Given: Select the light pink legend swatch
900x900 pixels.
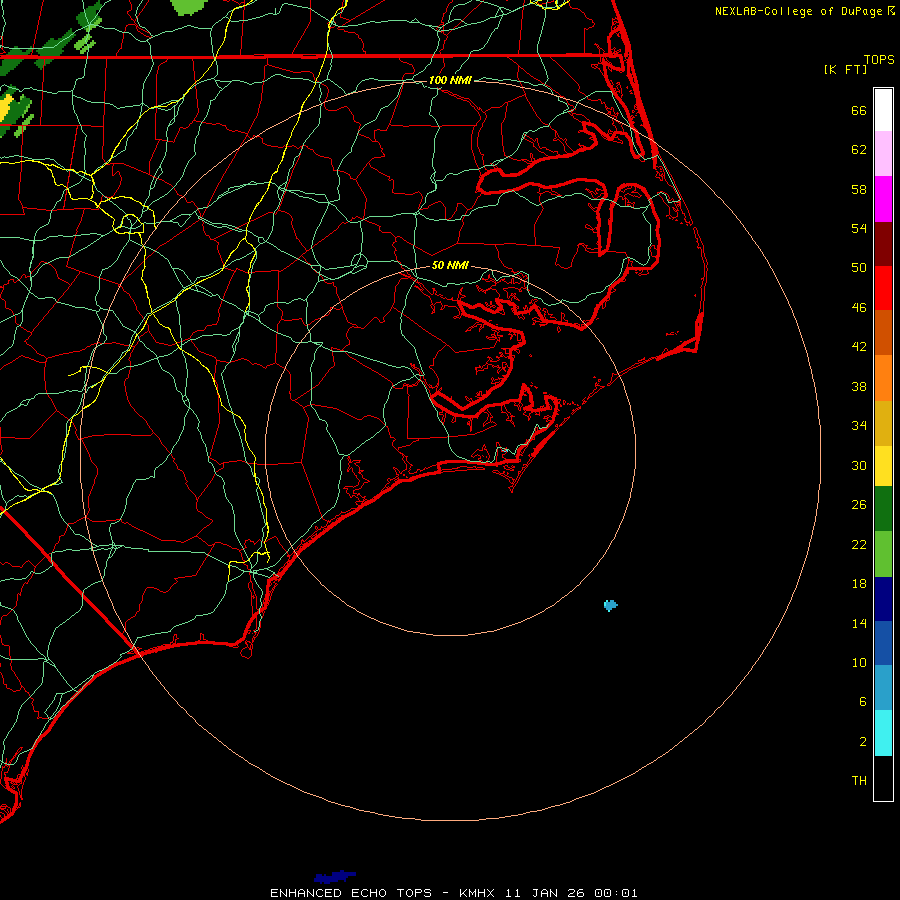Looking at the screenshot, I should coord(883,154).
